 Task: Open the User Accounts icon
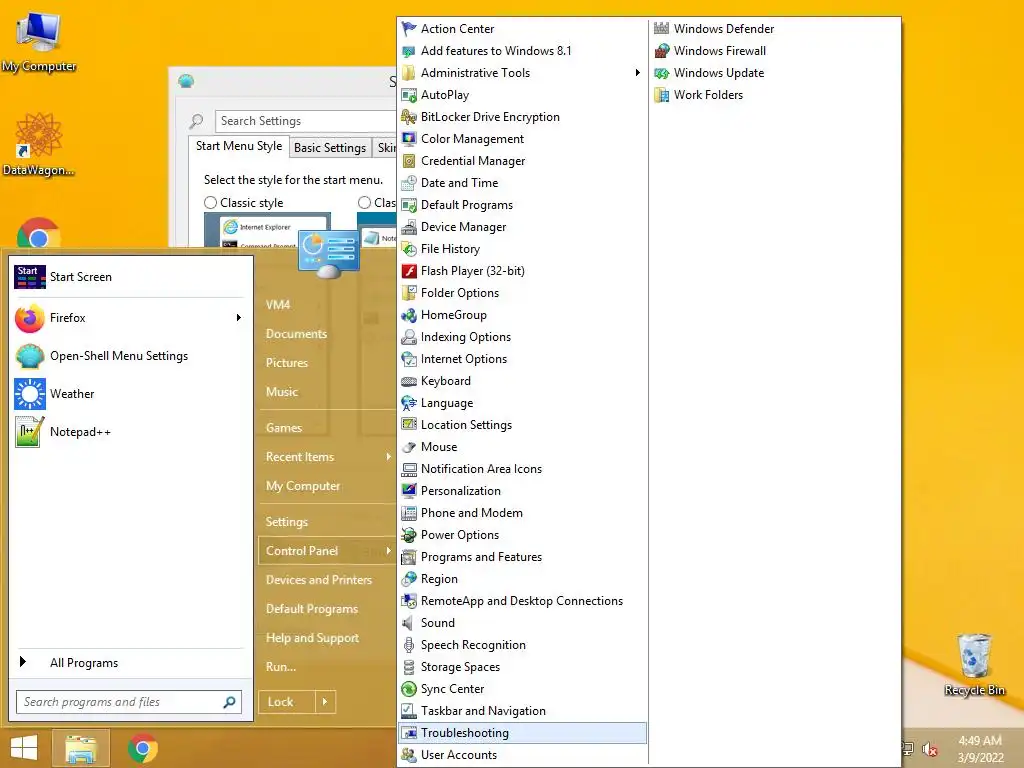coord(409,755)
